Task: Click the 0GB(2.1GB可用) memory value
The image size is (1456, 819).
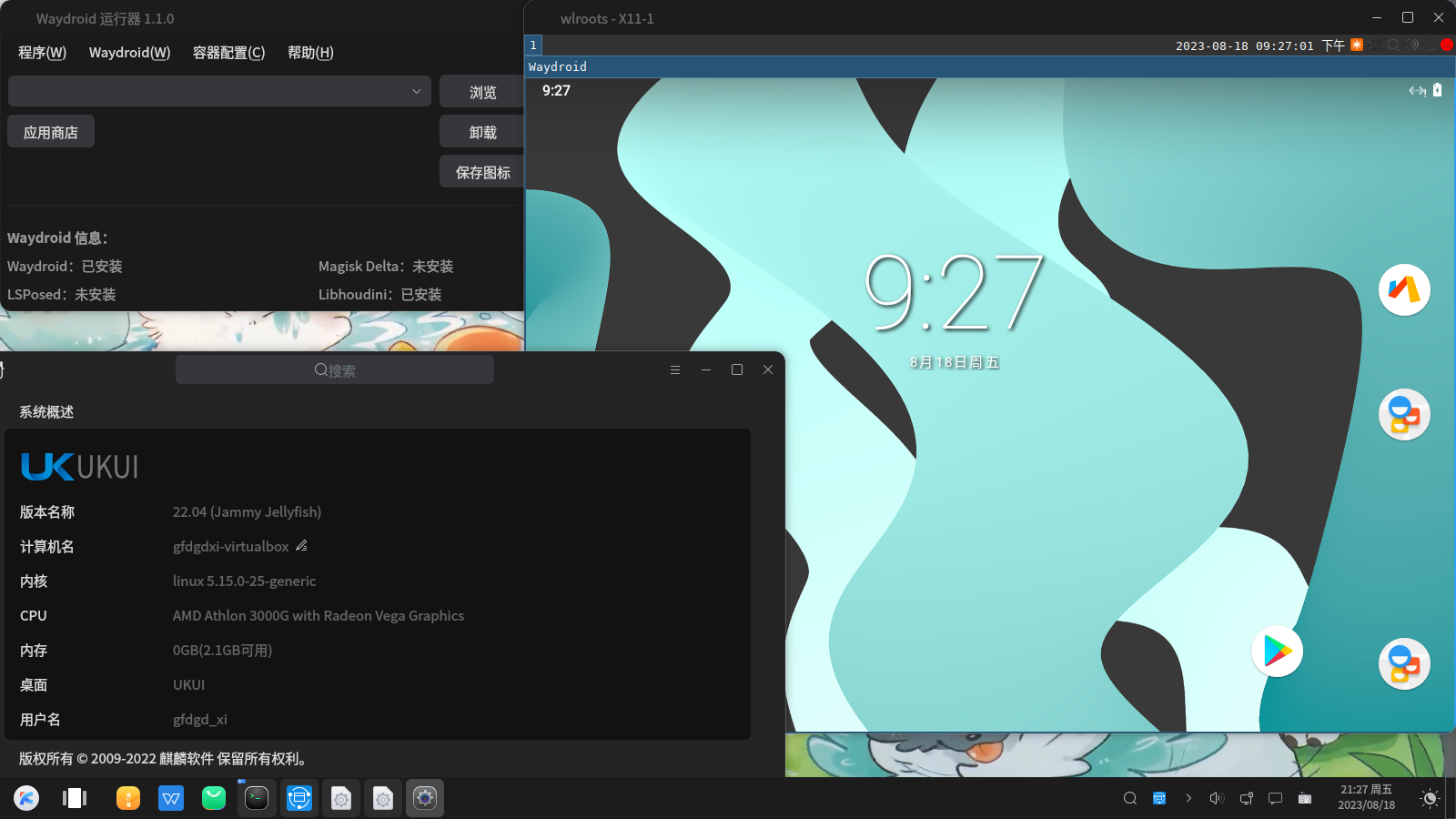Action: (222, 650)
